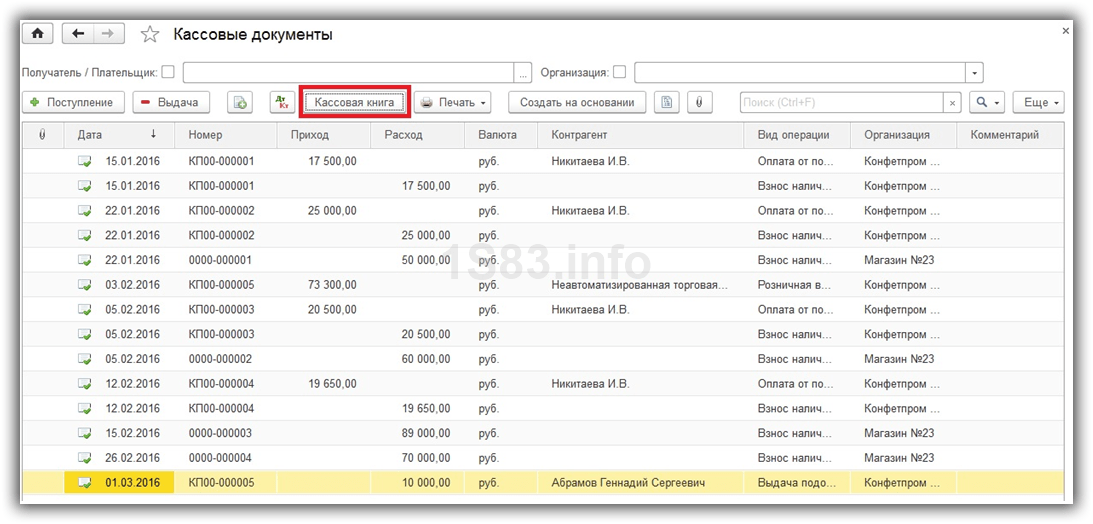The width and height of the screenshot is (1093, 524).
Task: Click the Home icon button
Action: (38, 34)
